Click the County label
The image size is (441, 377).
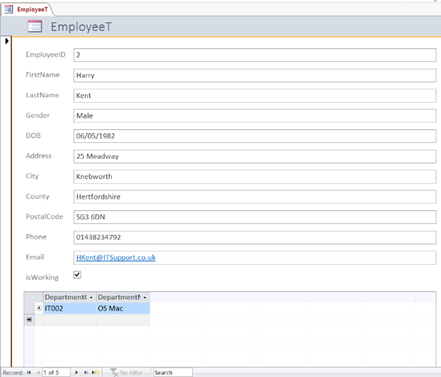(38, 196)
